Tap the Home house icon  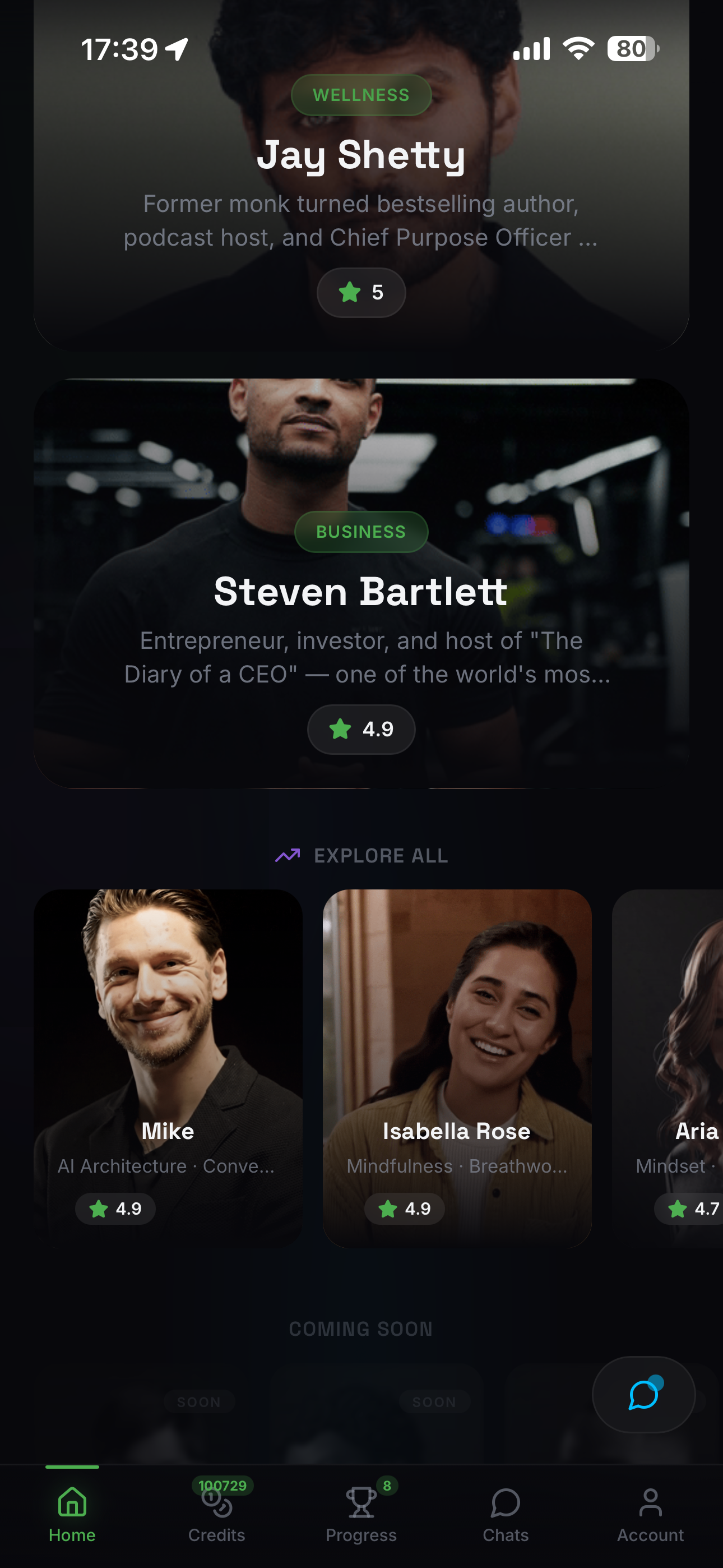pos(72,1502)
